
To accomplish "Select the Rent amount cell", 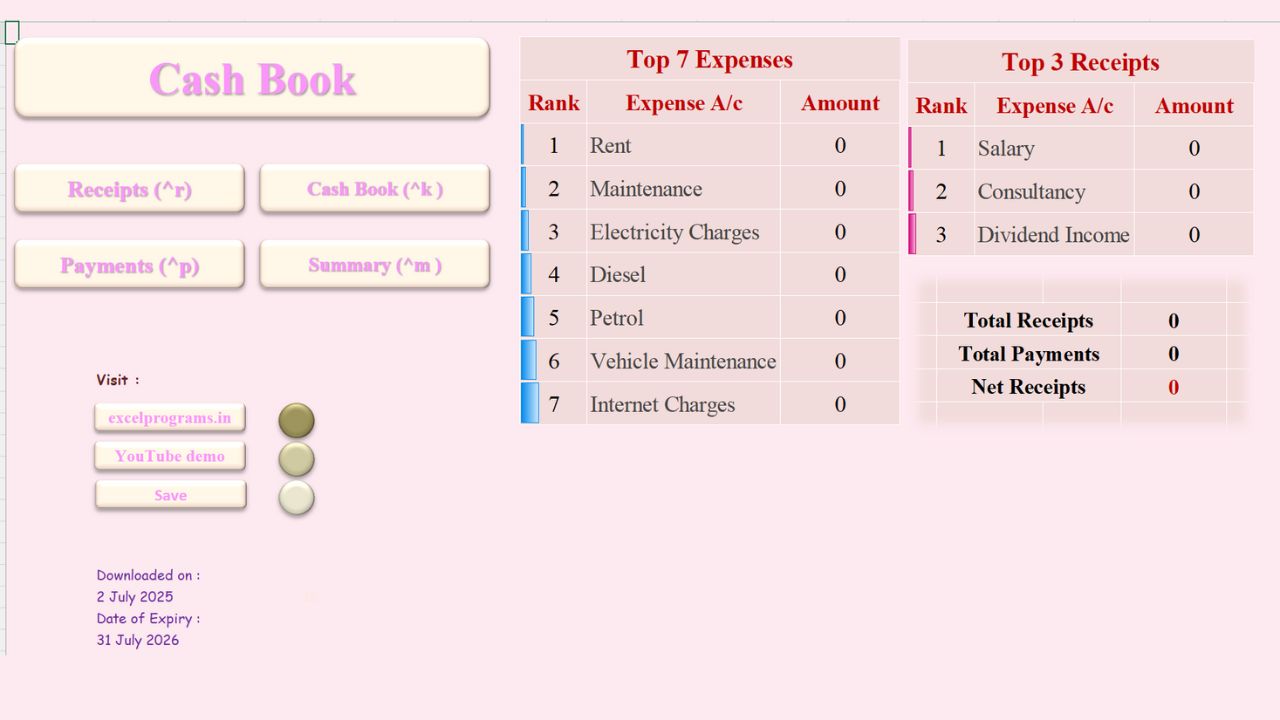I will point(840,145).
